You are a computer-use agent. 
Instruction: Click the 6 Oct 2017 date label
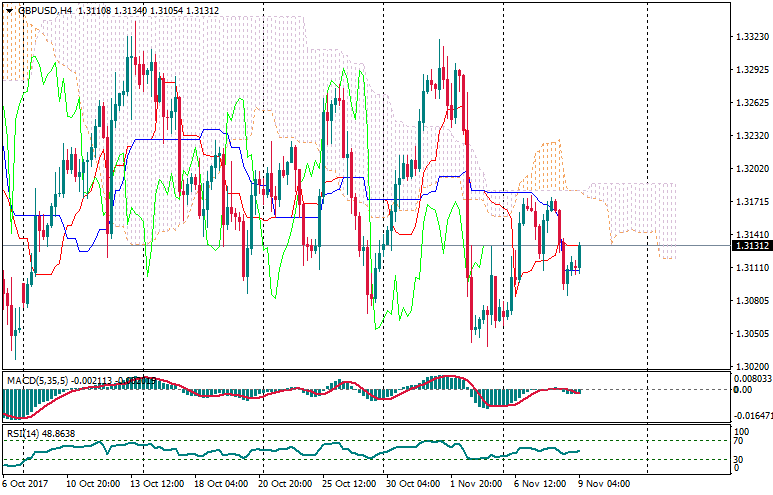click(27, 484)
